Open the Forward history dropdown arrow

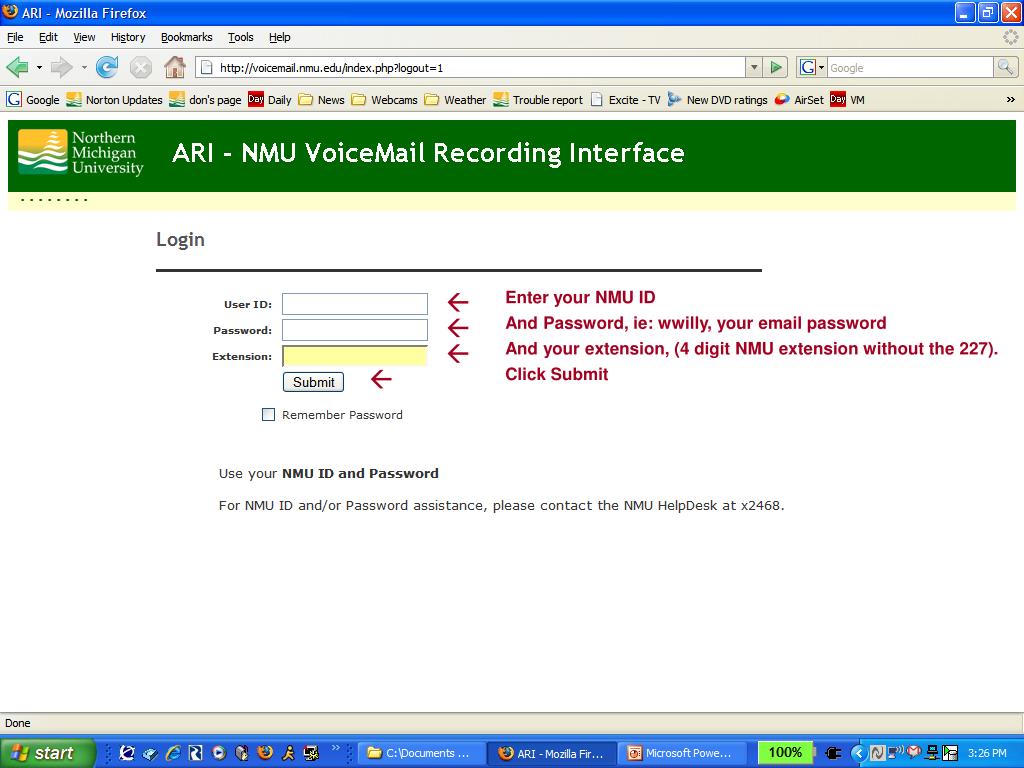coord(84,67)
